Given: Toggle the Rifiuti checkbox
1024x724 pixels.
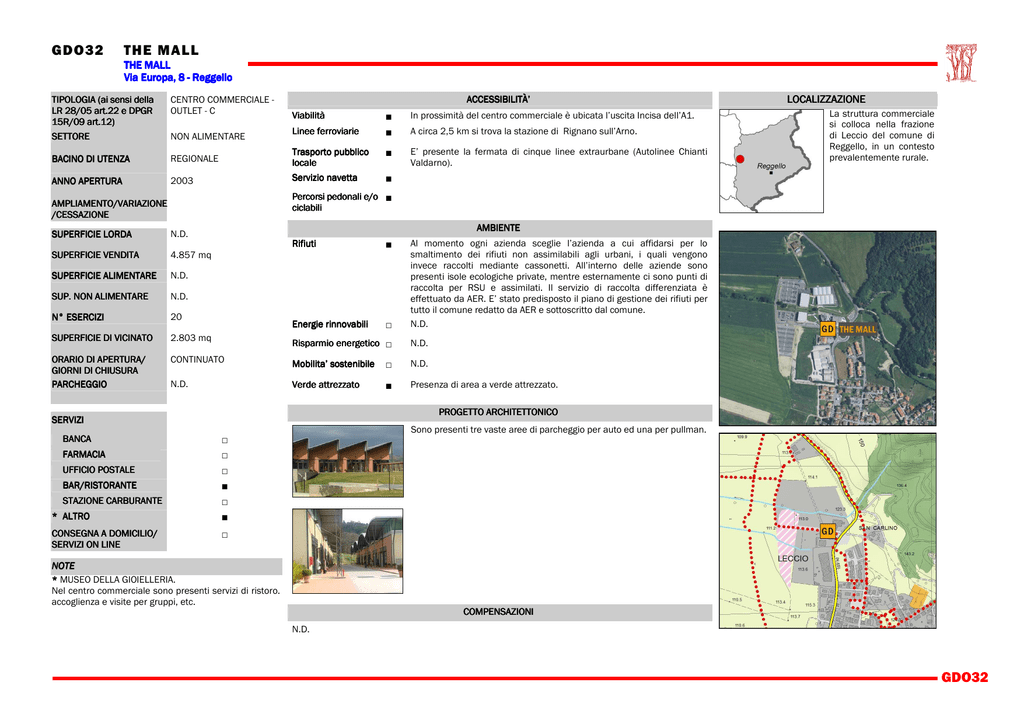Looking at the screenshot, I should 389,245.
